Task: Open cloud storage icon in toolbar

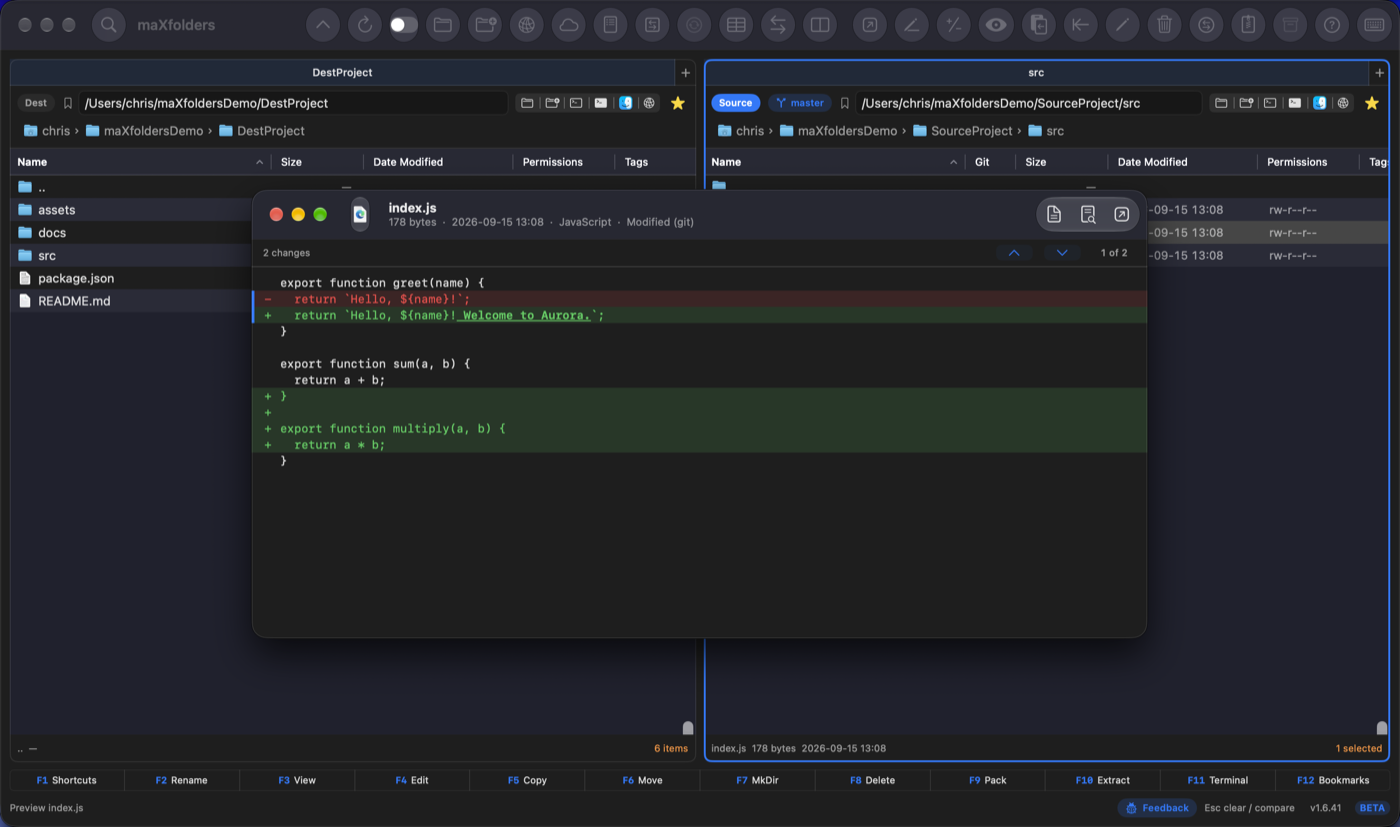Action: [569, 25]
